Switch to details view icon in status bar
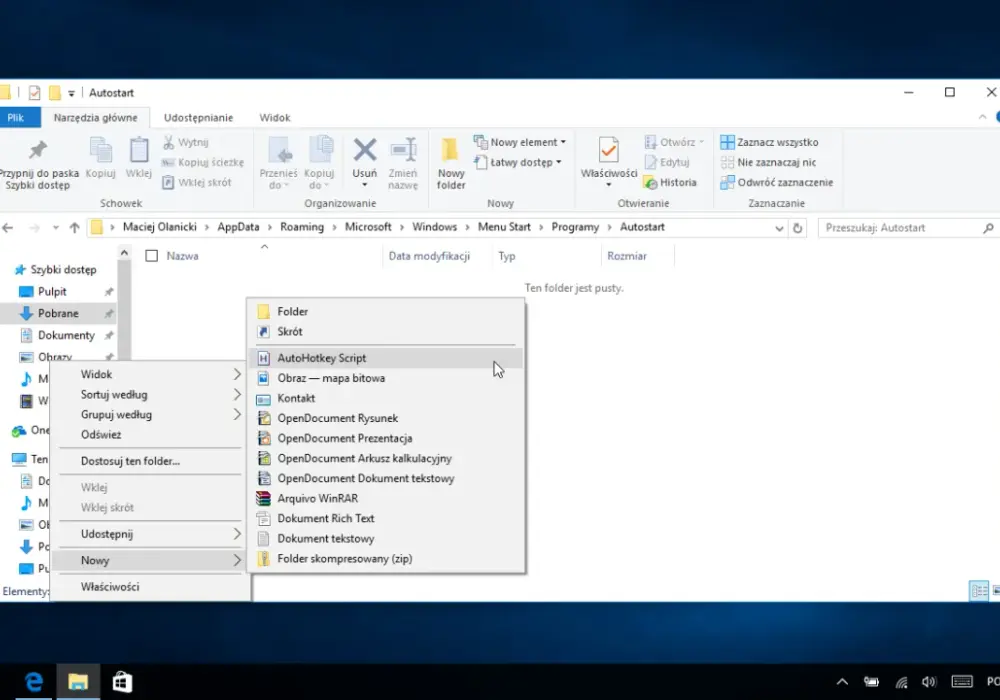Viewport: 1000px width, 700px height. coord(978,590)
